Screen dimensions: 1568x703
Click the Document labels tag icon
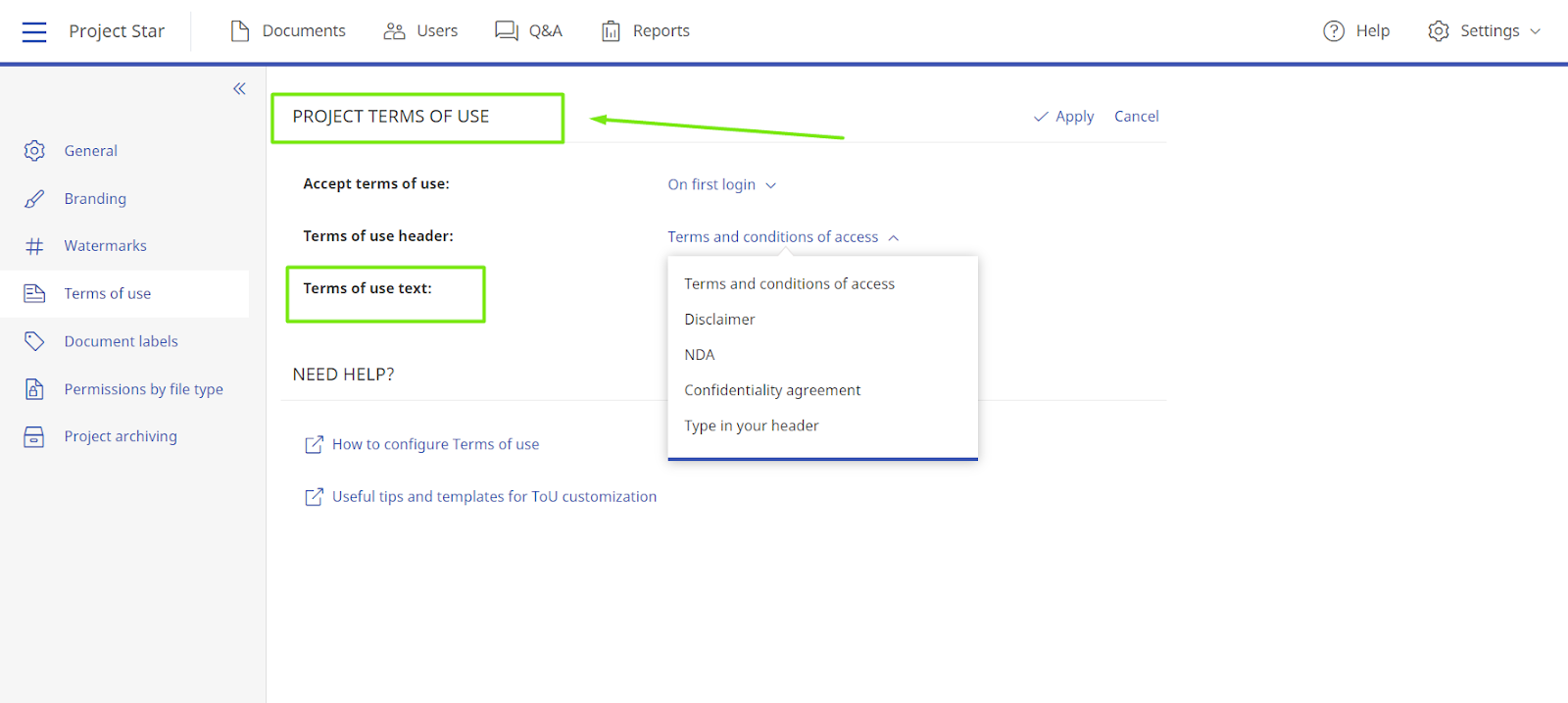(34, 341)
